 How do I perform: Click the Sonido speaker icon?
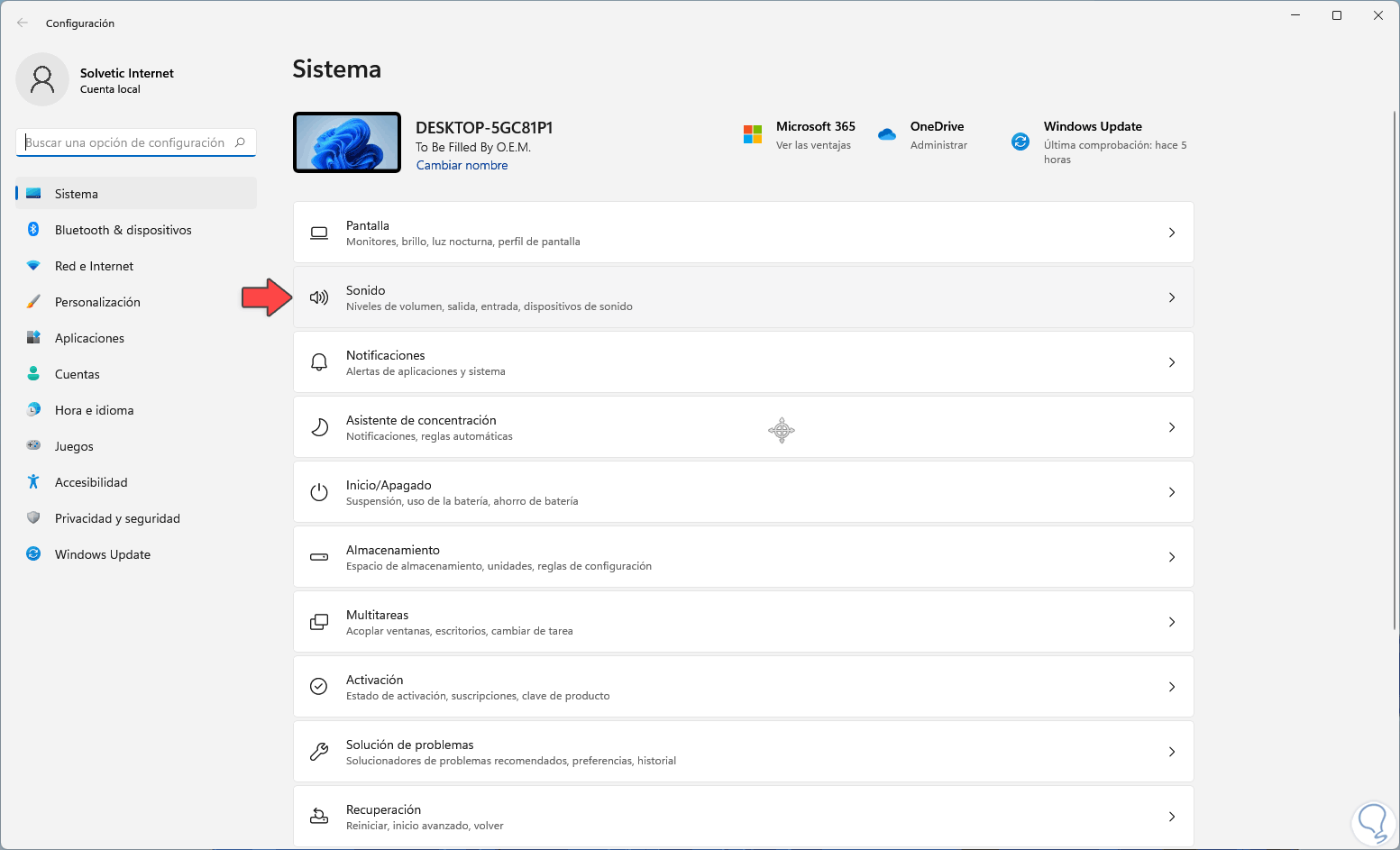coord(319,297)
